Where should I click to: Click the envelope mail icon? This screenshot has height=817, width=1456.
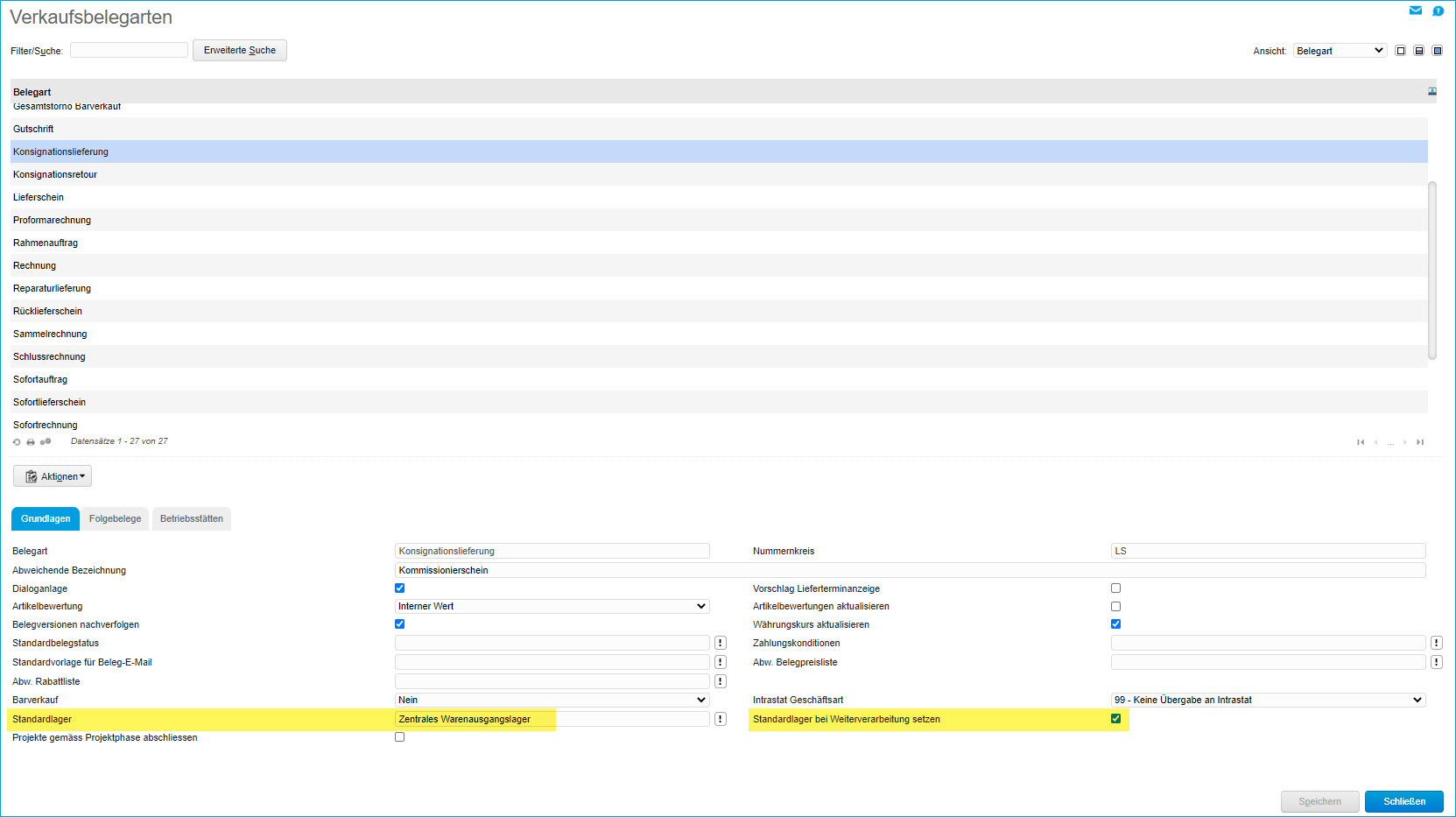point(1415,11)
